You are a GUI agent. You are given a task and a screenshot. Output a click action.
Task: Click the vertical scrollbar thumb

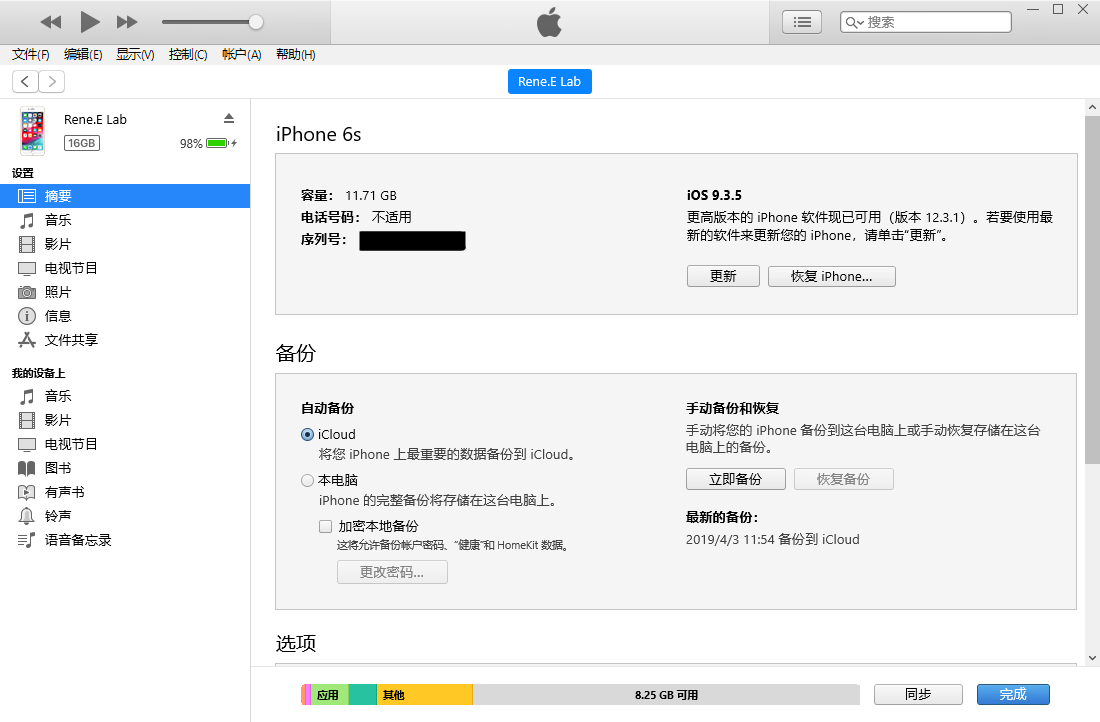[1092, 290]
